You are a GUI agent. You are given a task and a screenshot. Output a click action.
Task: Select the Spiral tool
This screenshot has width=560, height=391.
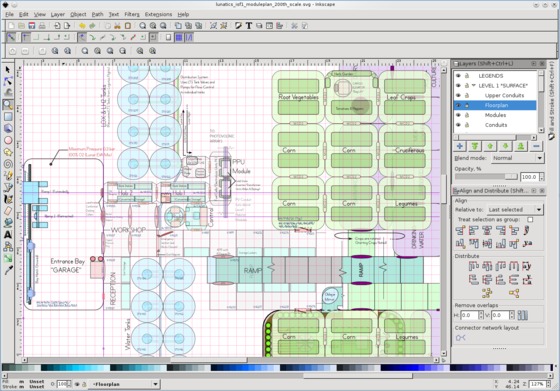click(x=8, y=164)
